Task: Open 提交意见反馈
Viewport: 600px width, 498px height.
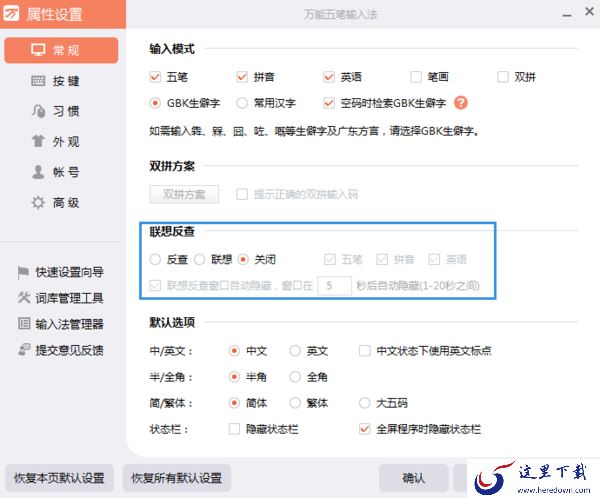Action: click(60, 350)
